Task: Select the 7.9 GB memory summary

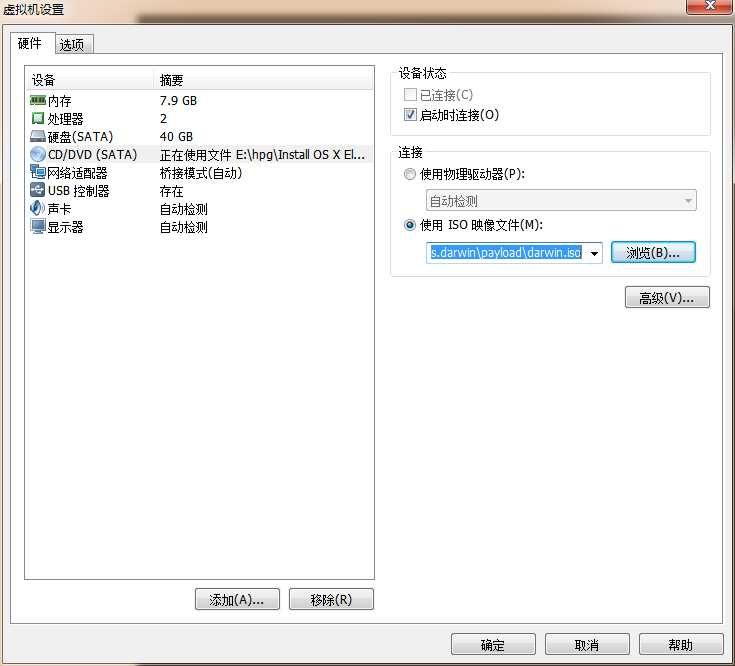Action: pos(178,100)
